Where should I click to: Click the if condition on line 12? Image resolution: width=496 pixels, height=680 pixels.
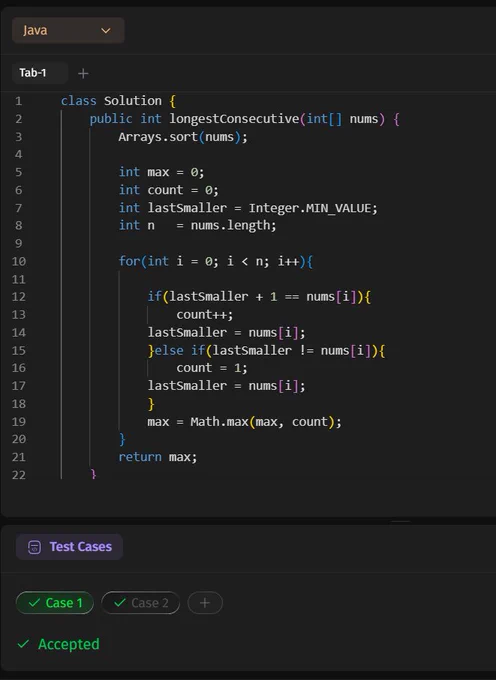pyautogui.click(x=259, y=297)
